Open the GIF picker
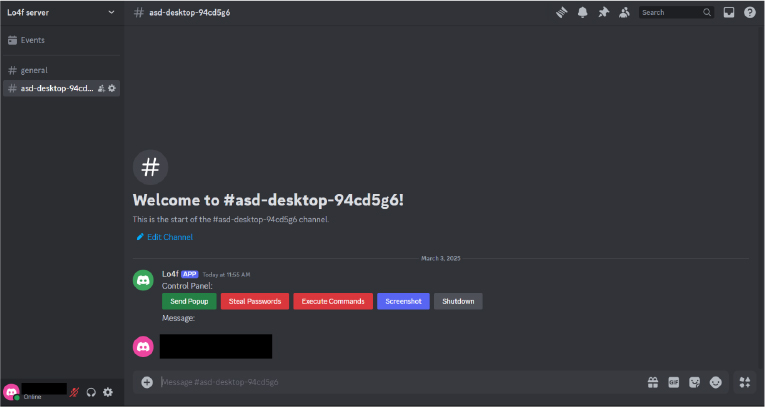Viewport: 765px width, 407px height. point(673,382)
